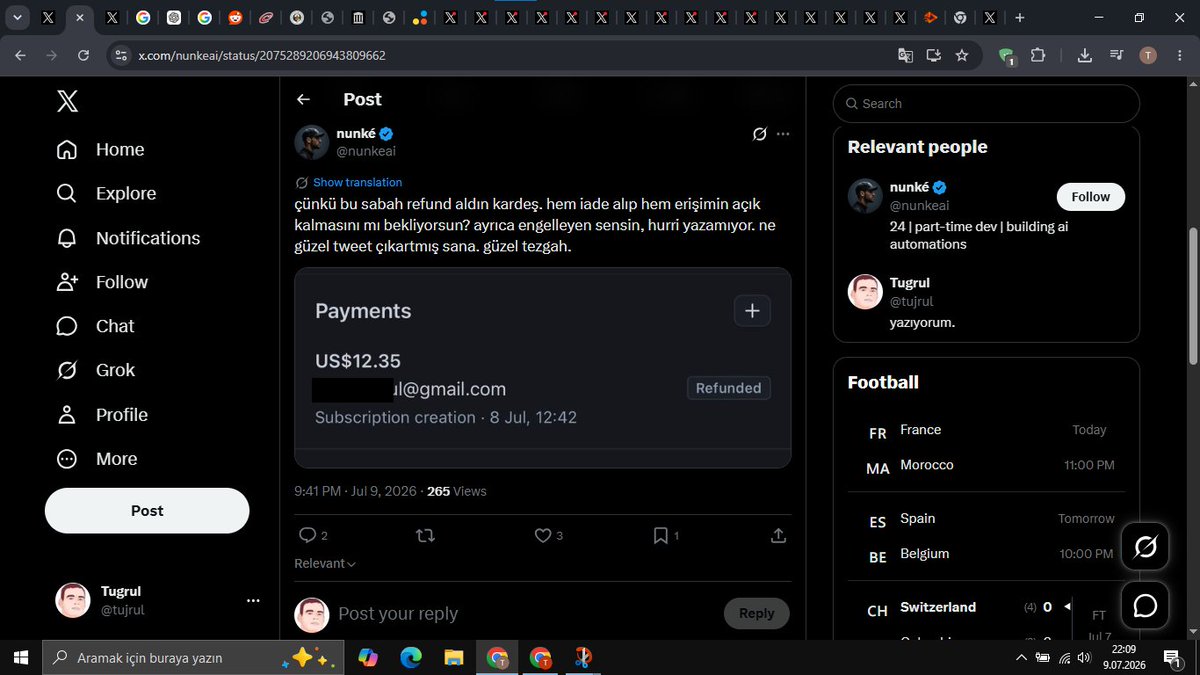Open media control icon in toolbar
This screenshot has height=675, width=1200.
(1116, 56)
